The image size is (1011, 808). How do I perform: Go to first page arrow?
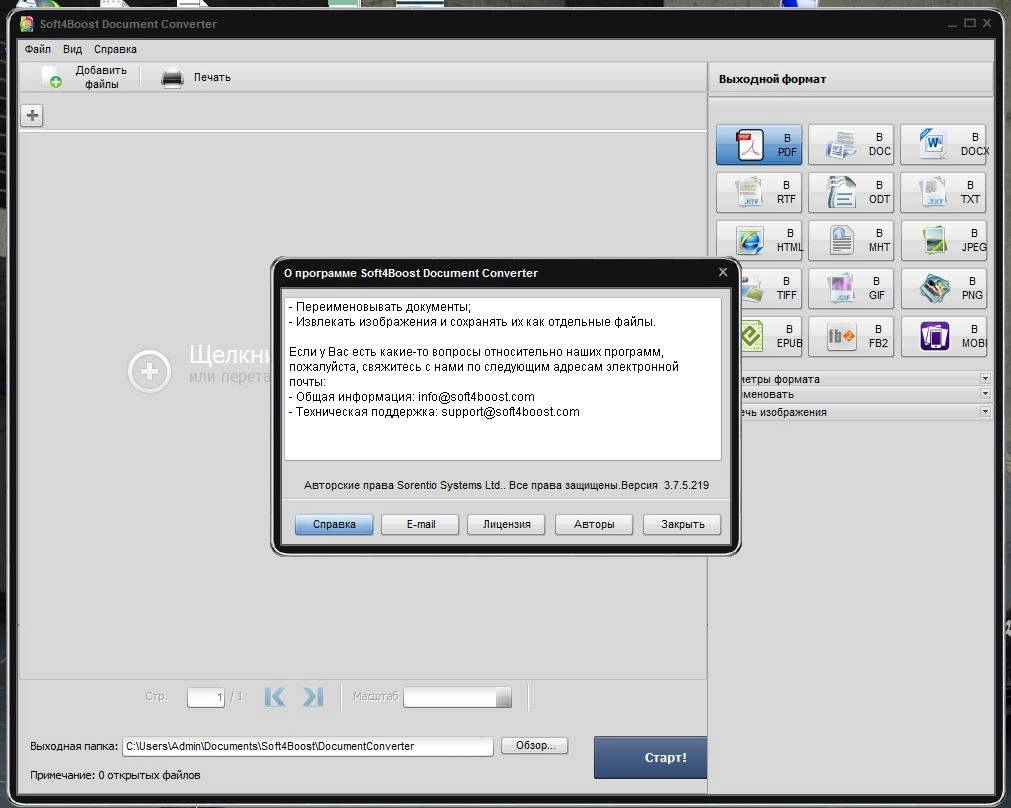pyautogui.click(x=275, y=696)
